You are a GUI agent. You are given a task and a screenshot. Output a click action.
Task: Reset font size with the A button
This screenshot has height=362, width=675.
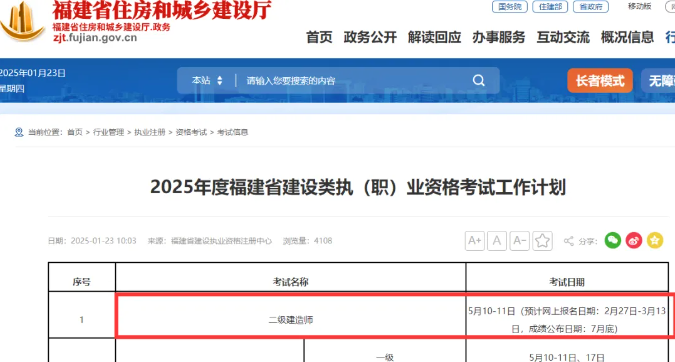[497, 241]
